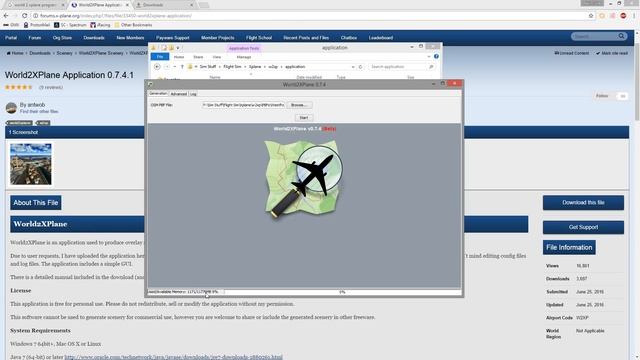This screenshot has width=640, height=360.
Task: Reload the page in the browser
Action: click(24, 16)
